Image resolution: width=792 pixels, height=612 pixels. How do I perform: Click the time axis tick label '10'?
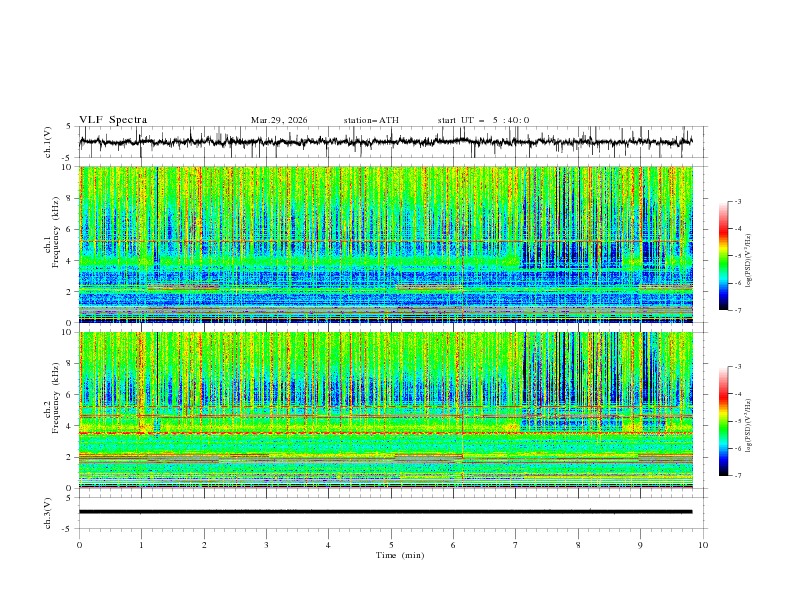(x=703, y=545)
